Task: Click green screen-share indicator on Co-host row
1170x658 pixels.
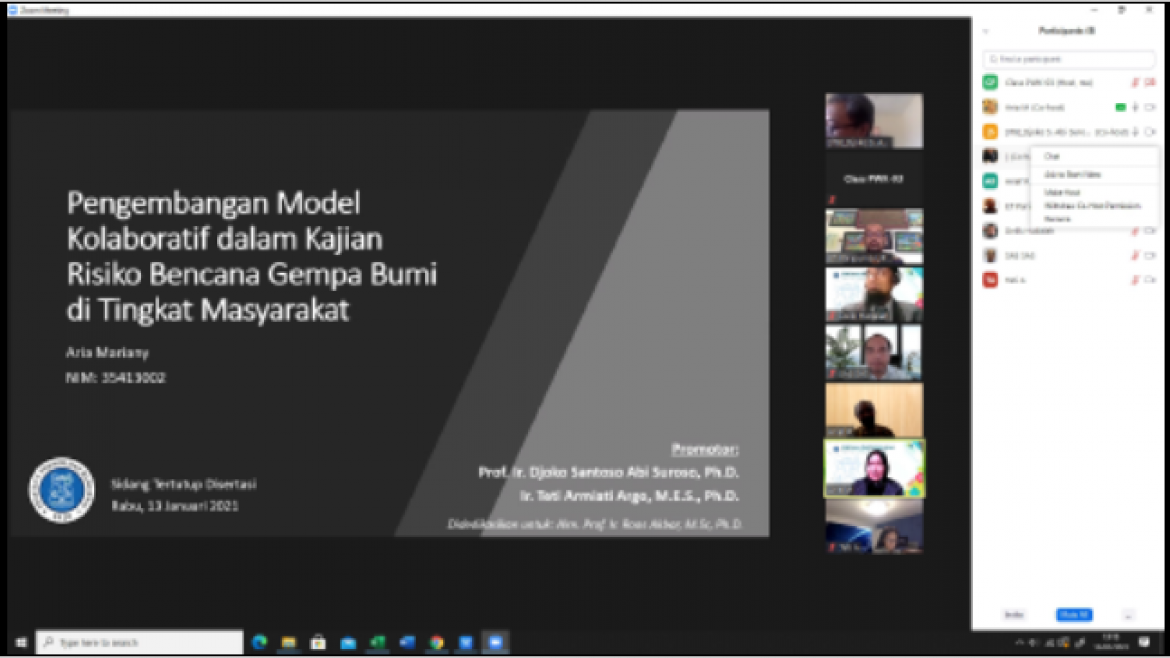Action: [x=1120, y=107]
